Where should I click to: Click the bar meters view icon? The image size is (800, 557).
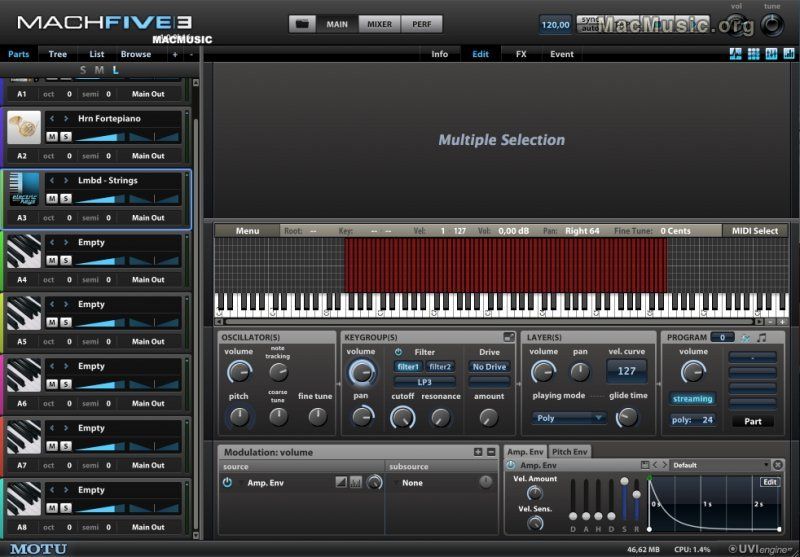[x=789, y=54]
